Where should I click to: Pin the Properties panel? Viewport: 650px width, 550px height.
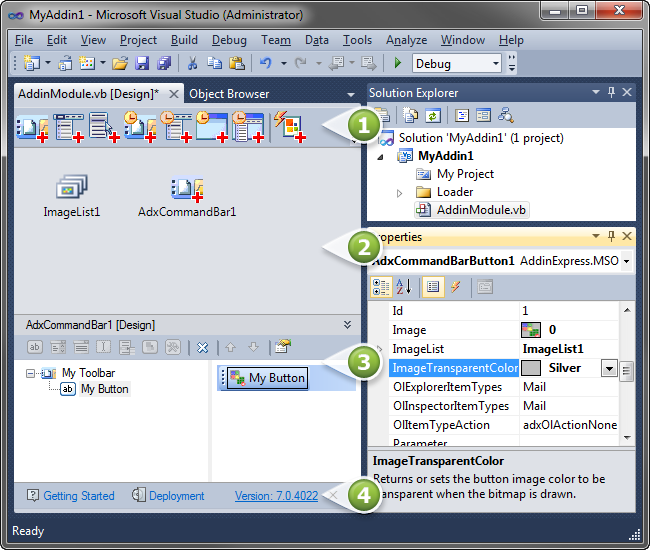click(611, 236)
